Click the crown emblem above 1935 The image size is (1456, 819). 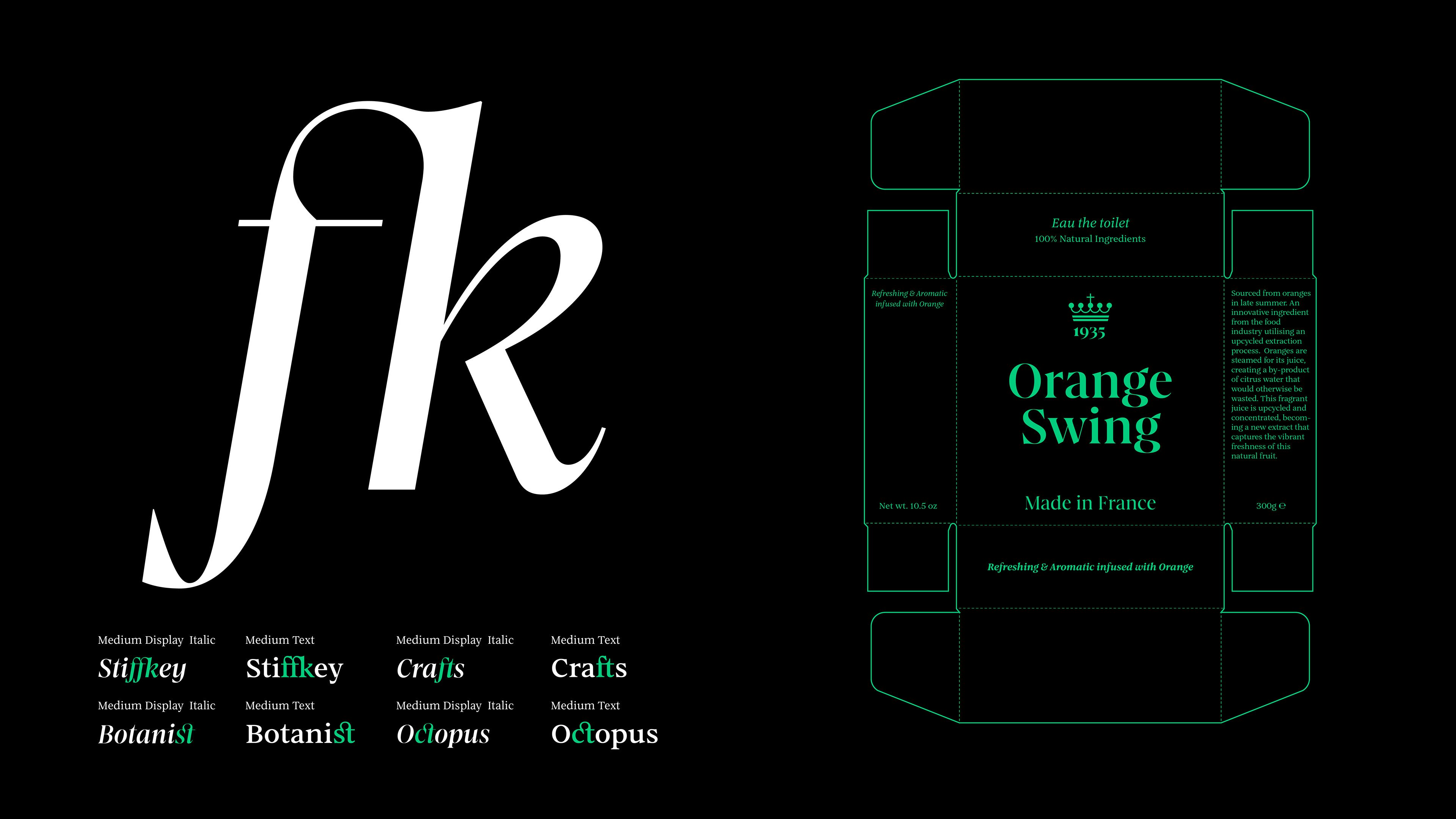tap(1090, 308)
